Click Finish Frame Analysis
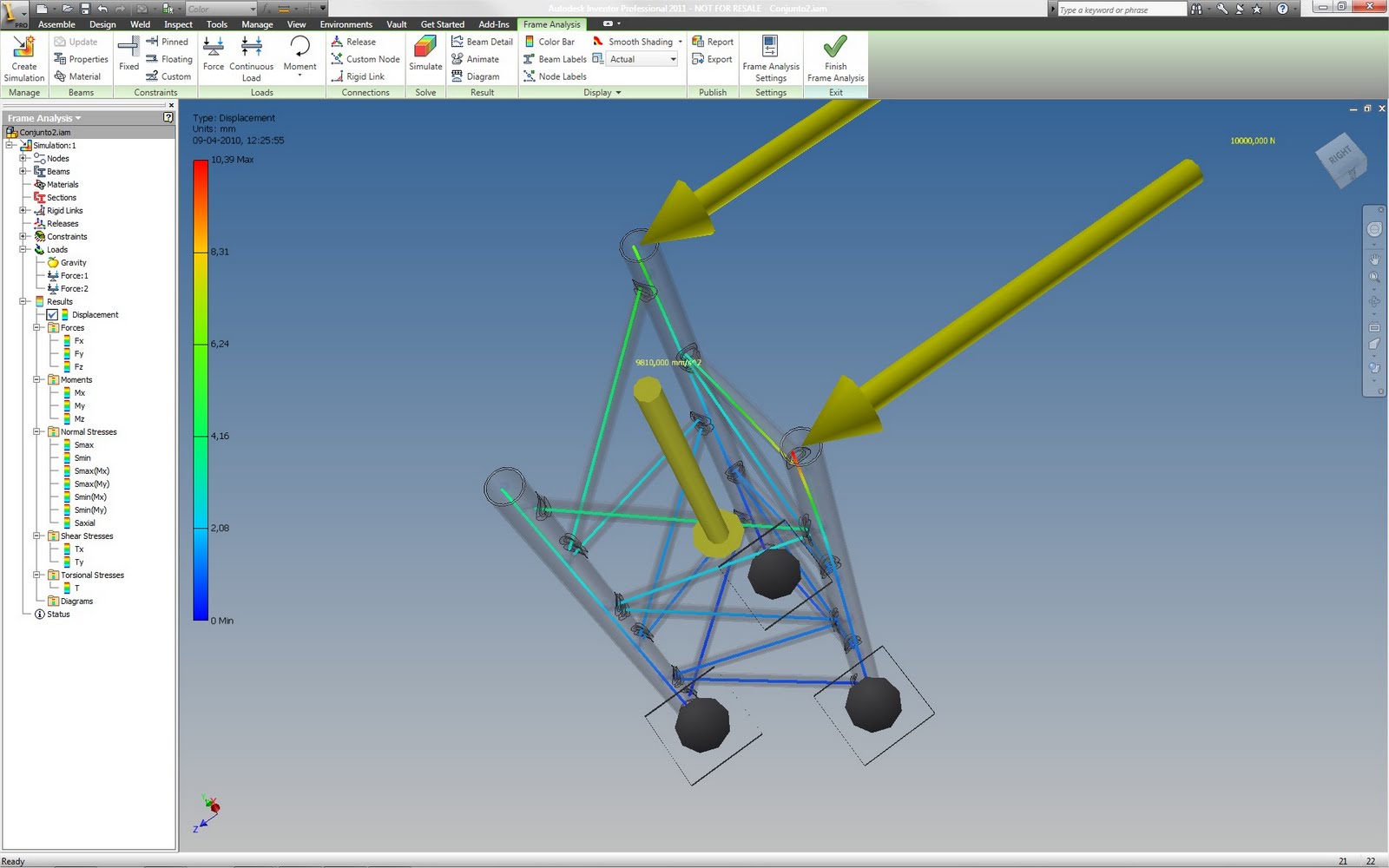This screenshot has width=1389, height=868. [834, 58]
